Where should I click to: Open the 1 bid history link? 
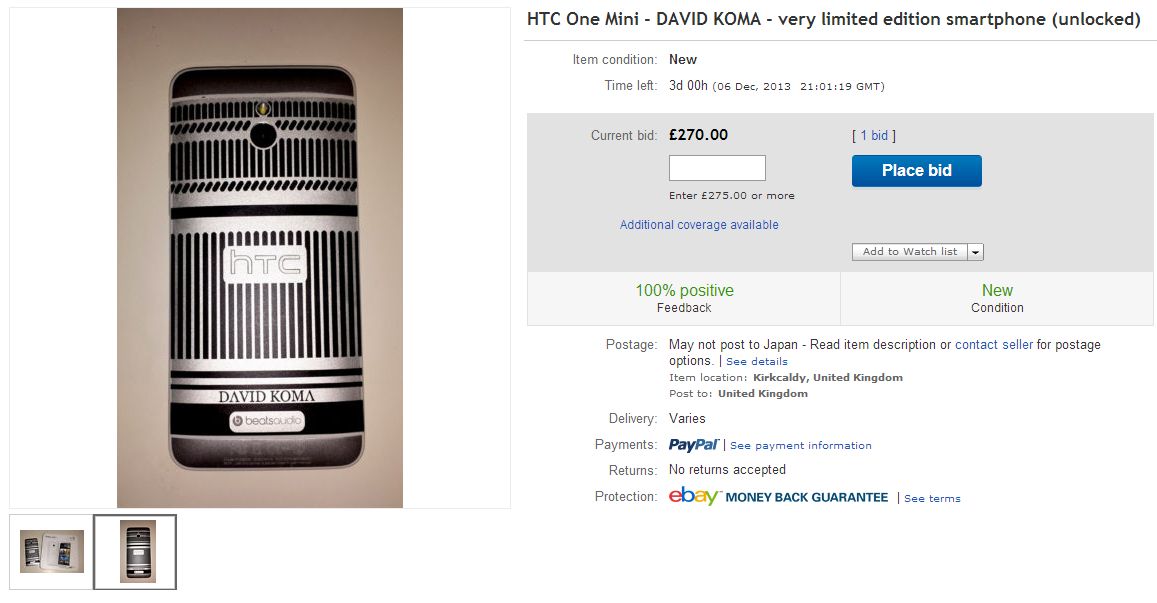[x=873, y=136]
